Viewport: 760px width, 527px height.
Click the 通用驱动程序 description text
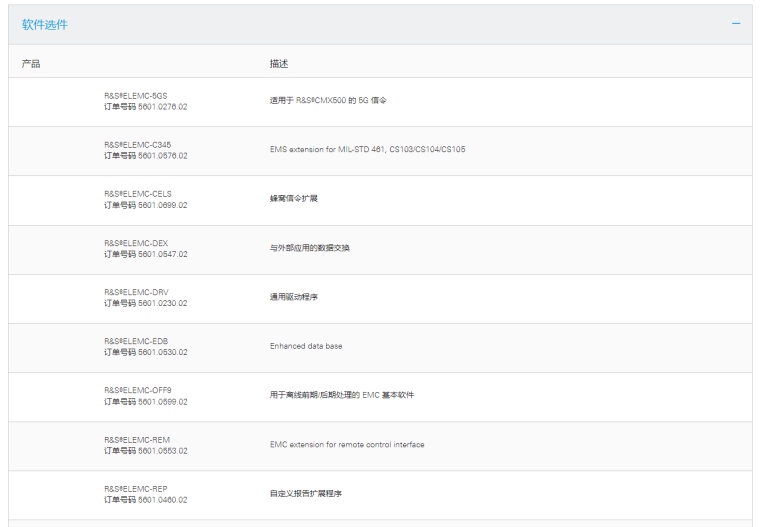click(294, 297)
